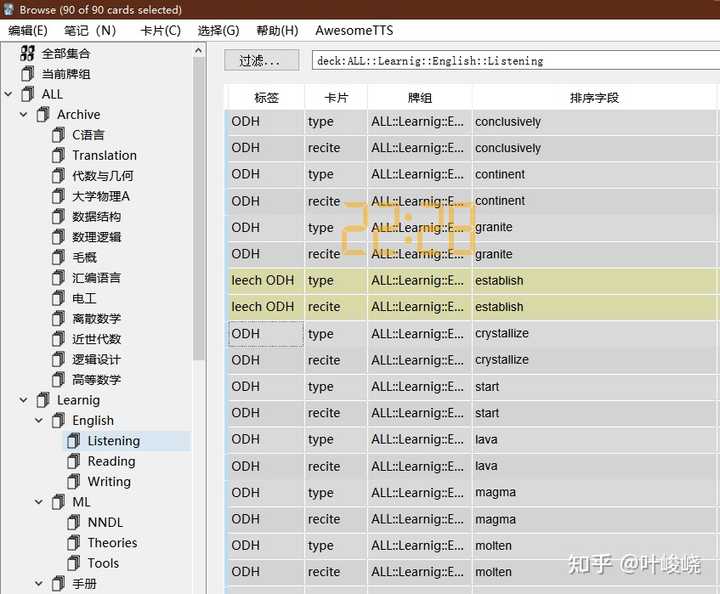
Task: Click the 代数与几何 deck icon
Action: point(58,175)
